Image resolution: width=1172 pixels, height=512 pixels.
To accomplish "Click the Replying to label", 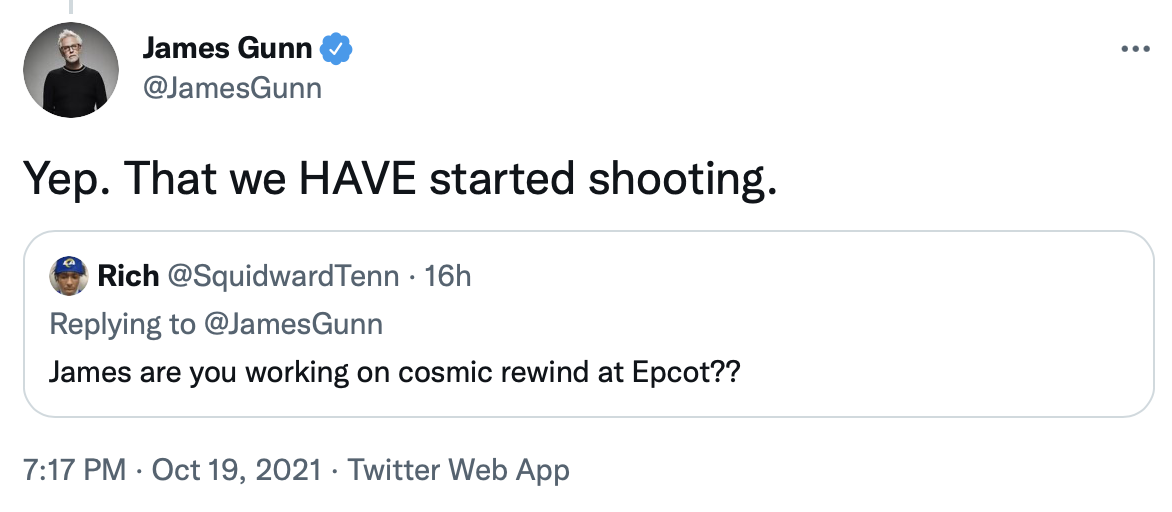I will (x=120, y=324).
